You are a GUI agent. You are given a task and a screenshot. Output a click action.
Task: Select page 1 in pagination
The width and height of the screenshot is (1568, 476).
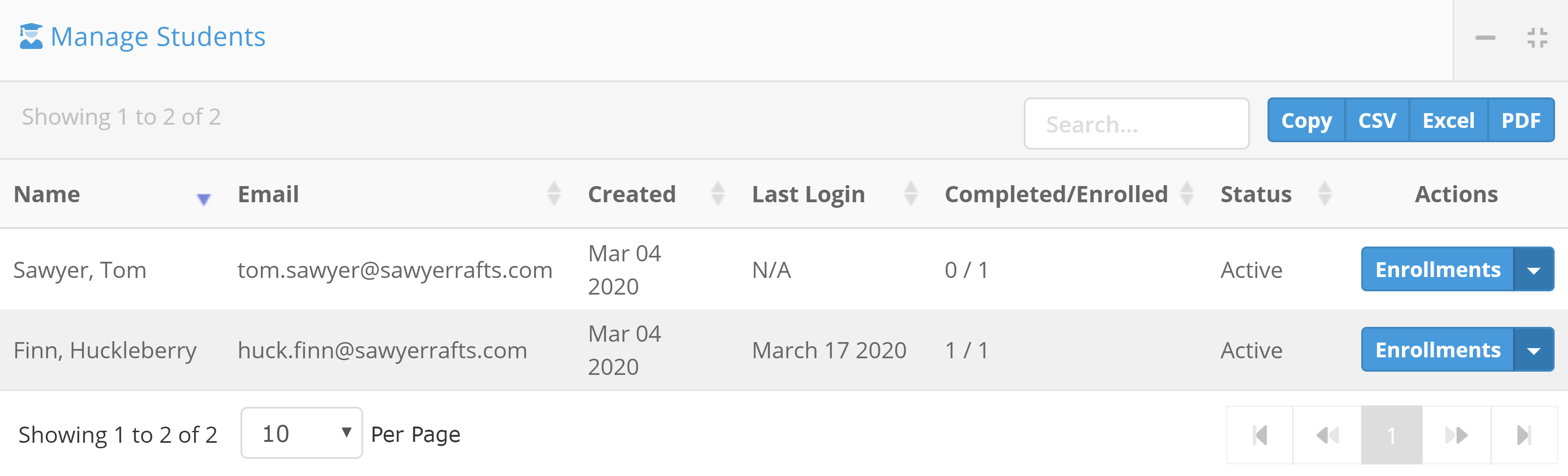tap(1392, 435)
